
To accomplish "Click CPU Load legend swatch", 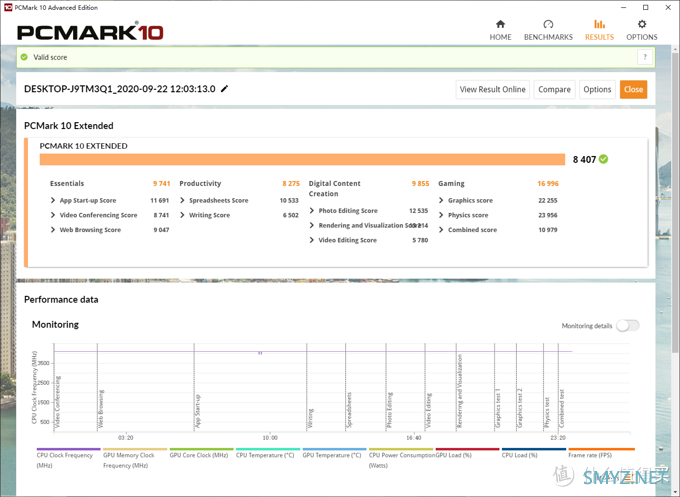I will (534, 449).
